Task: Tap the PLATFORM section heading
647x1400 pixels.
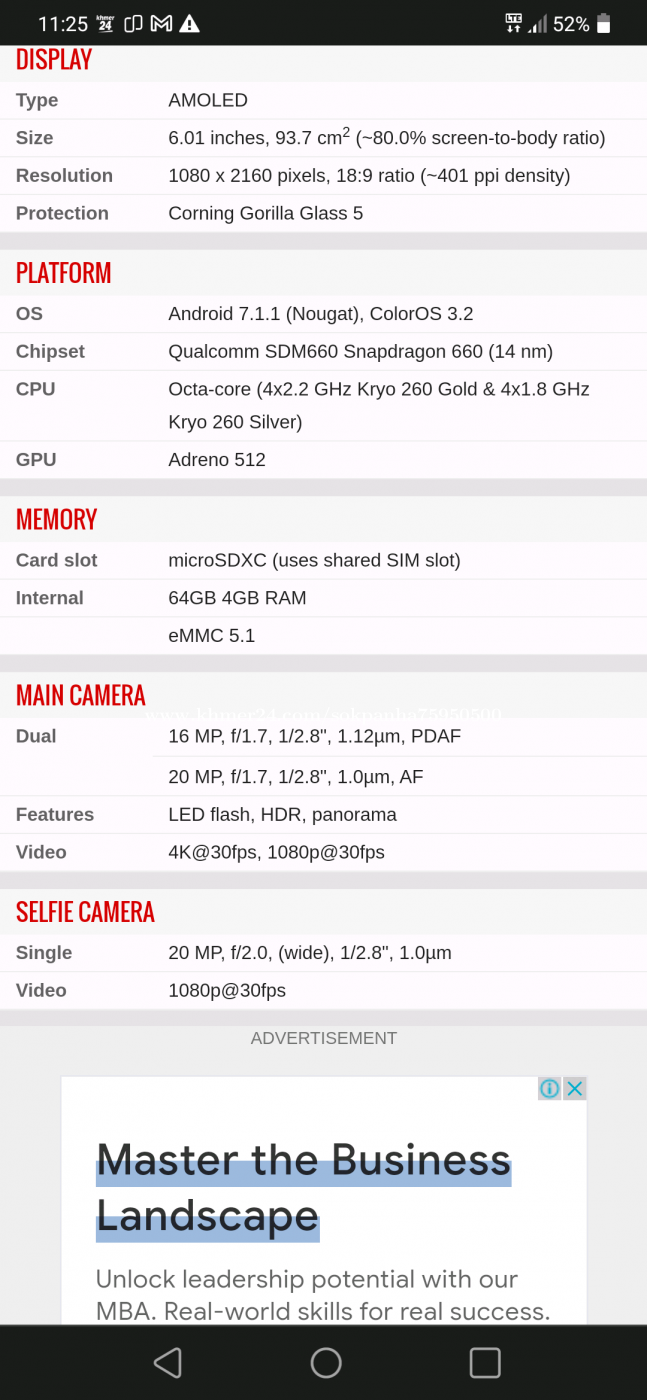Action: click(x=63, y=272)
